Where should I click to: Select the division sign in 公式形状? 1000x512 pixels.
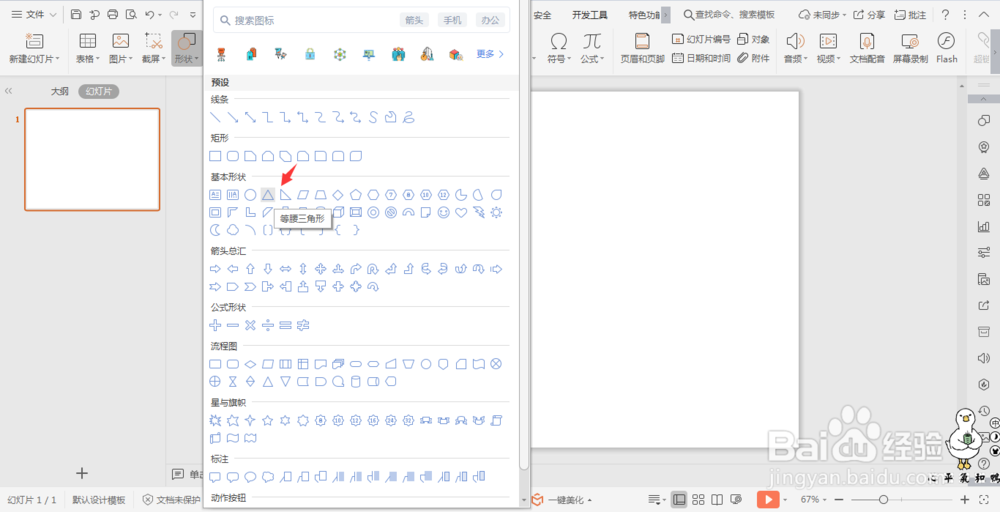pyautogui.click(x=268, y=325)
